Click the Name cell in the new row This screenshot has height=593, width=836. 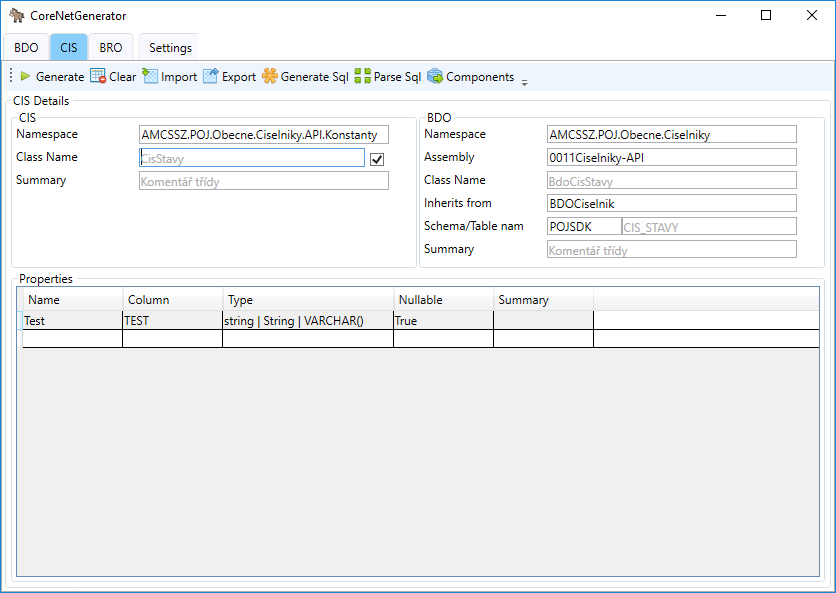coord(73,339)
